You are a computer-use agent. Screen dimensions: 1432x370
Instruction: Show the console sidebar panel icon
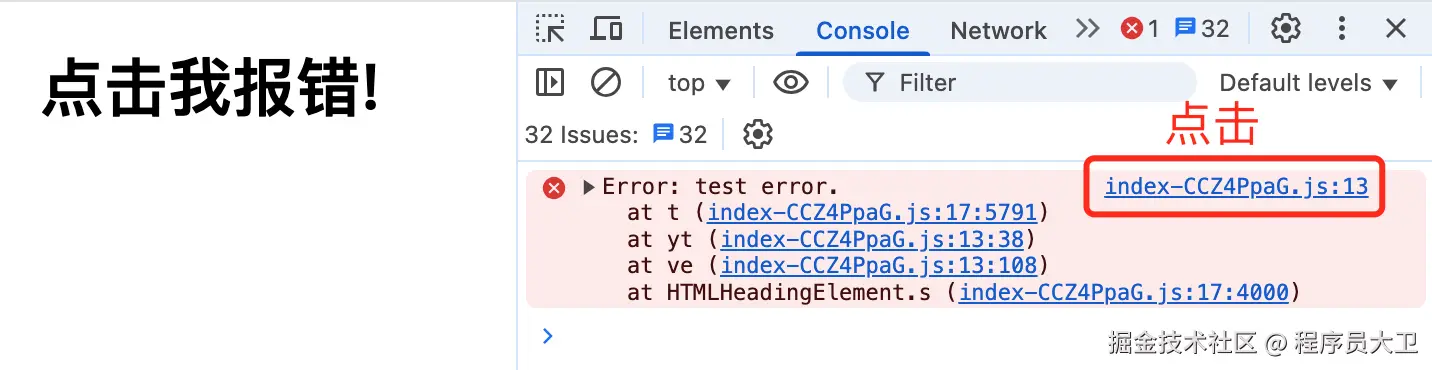(x=550, y=82)
